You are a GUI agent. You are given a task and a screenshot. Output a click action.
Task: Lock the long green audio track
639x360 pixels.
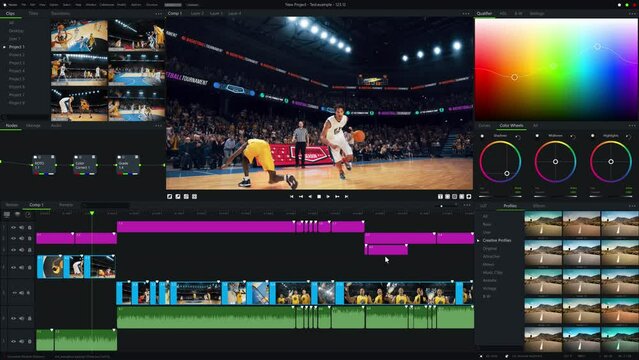(x=29, y=318)
